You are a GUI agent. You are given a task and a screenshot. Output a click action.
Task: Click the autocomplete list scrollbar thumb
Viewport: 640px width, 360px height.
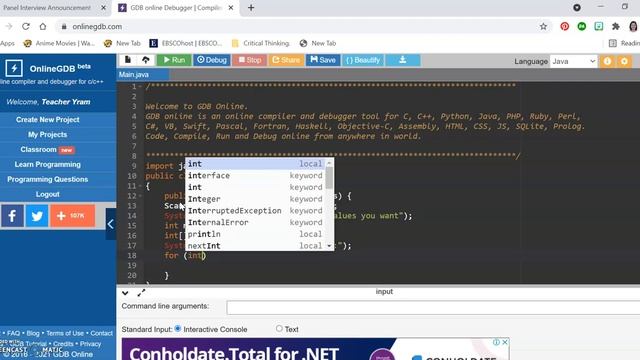pos(329,178)
